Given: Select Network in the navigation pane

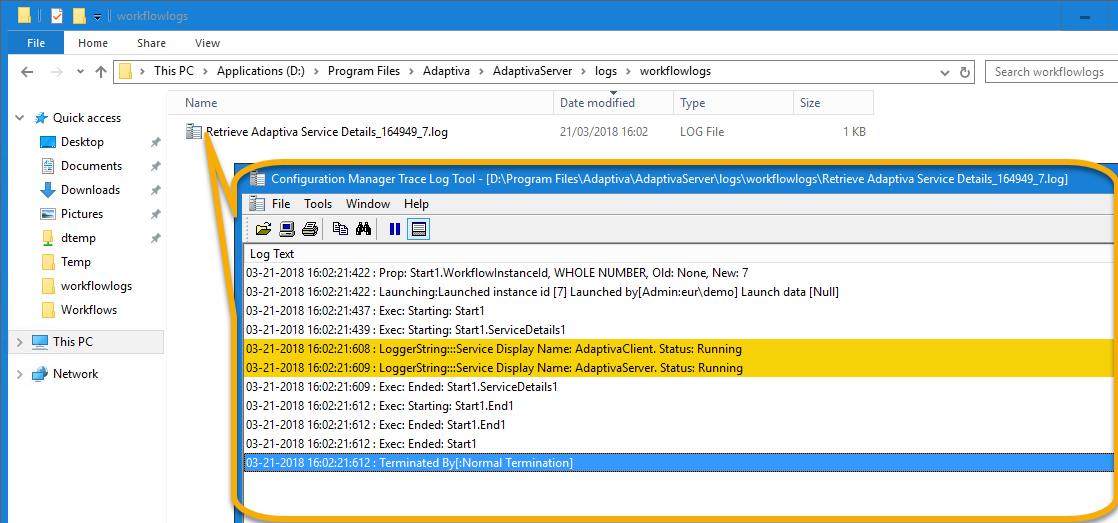Looking at the screenshot, I should point(75,374).
